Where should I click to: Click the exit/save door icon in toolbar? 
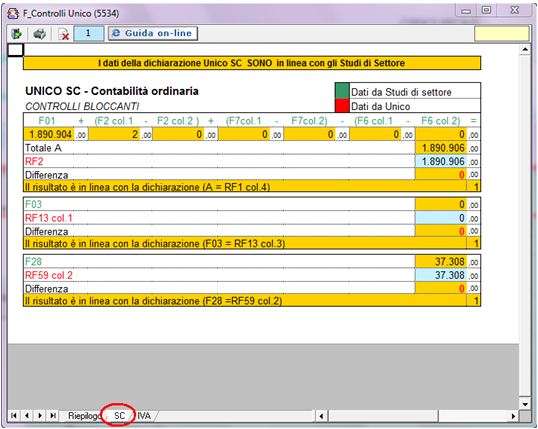tap(16, 34)
